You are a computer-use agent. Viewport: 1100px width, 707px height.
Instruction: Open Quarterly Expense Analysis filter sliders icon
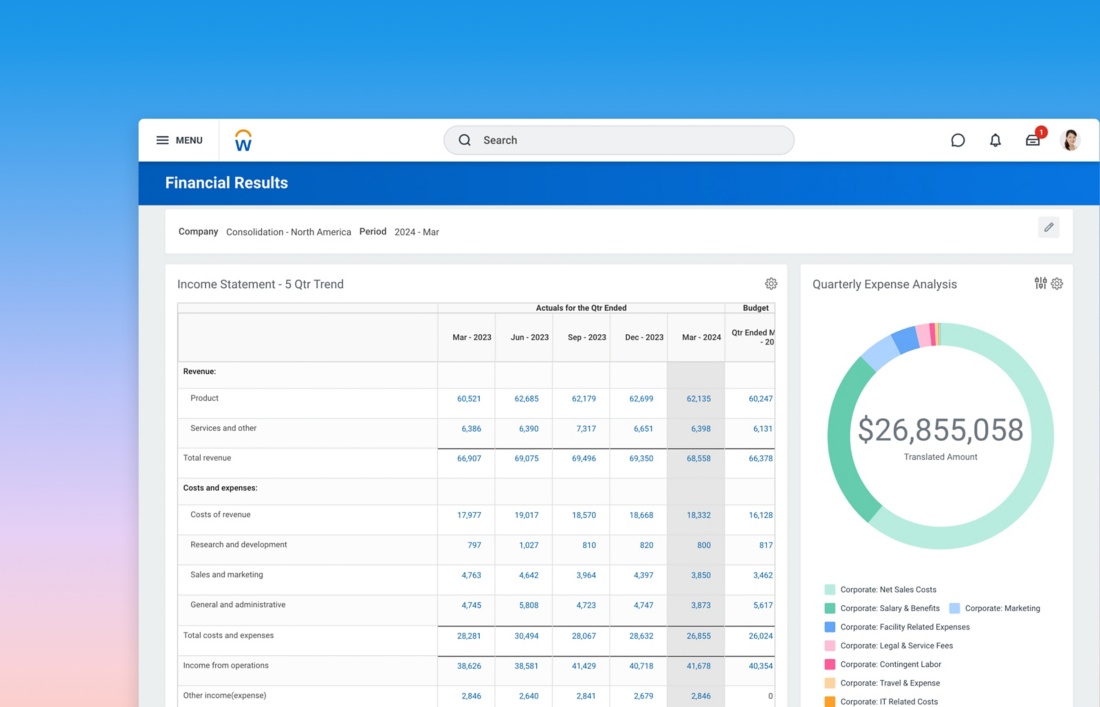(1040, 284)
